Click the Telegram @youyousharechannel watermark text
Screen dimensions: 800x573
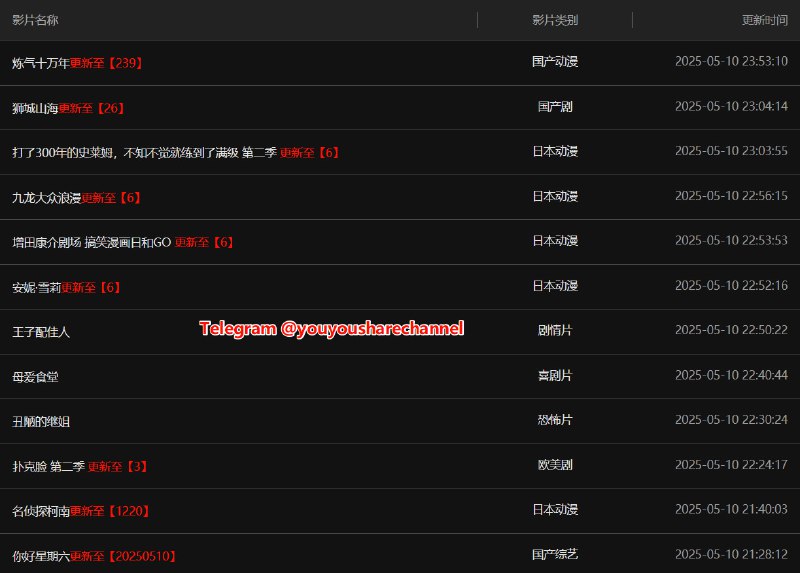coord(332,328)
